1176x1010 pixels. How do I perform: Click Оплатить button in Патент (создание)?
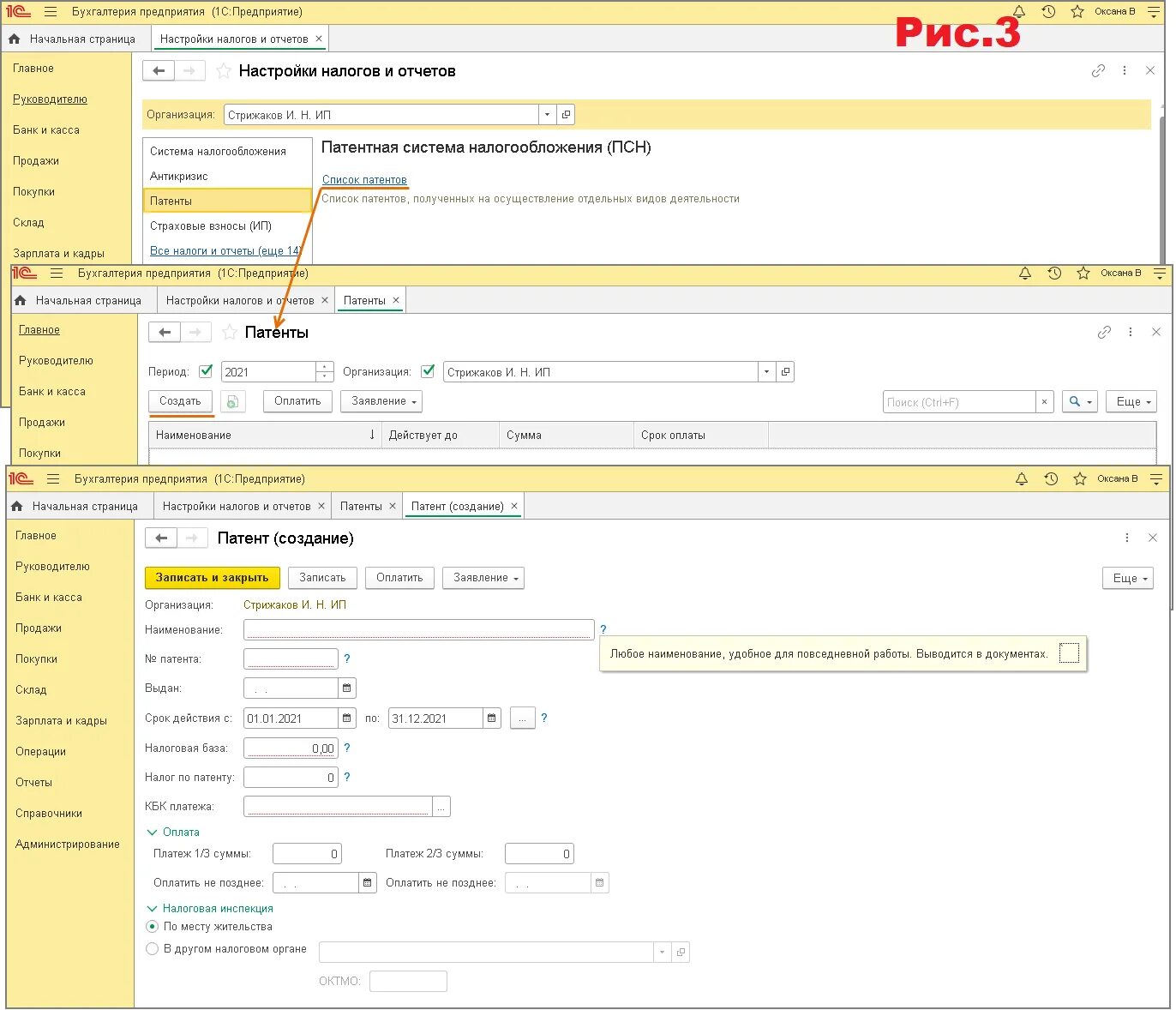tap(399, 578)
